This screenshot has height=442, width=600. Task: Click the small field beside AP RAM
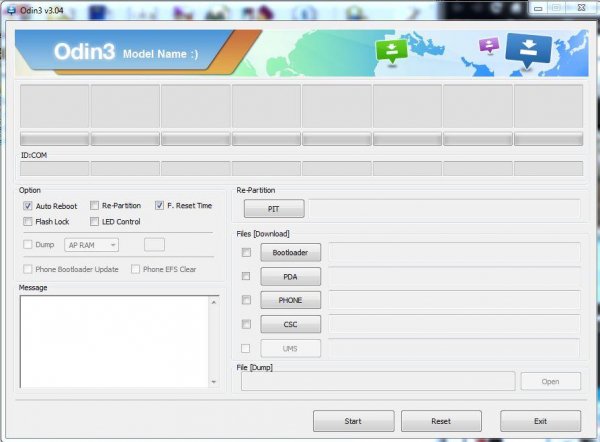154,245
